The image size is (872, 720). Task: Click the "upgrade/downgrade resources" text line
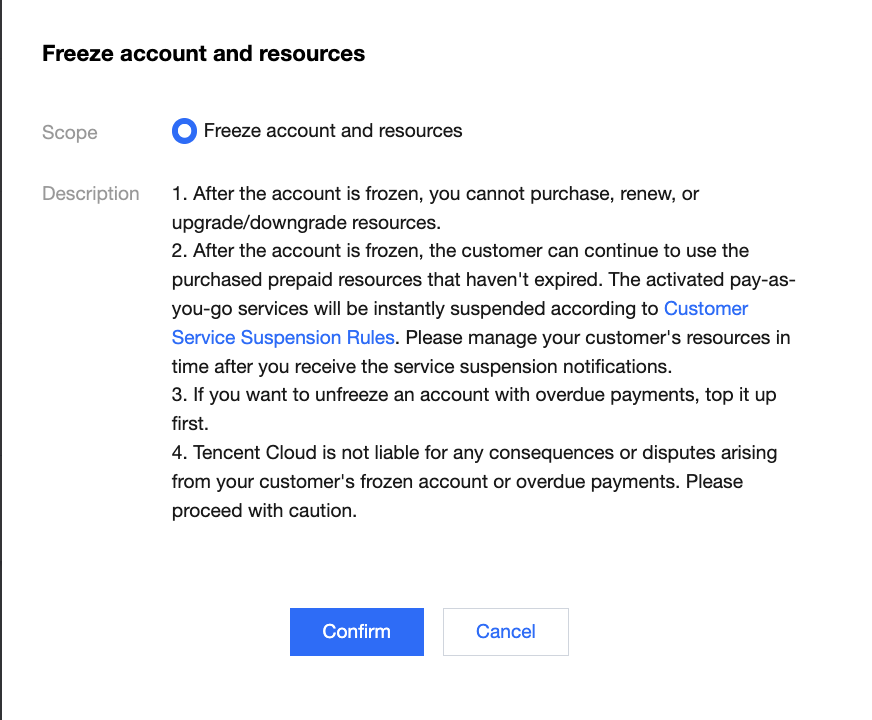tap(306, 221)
